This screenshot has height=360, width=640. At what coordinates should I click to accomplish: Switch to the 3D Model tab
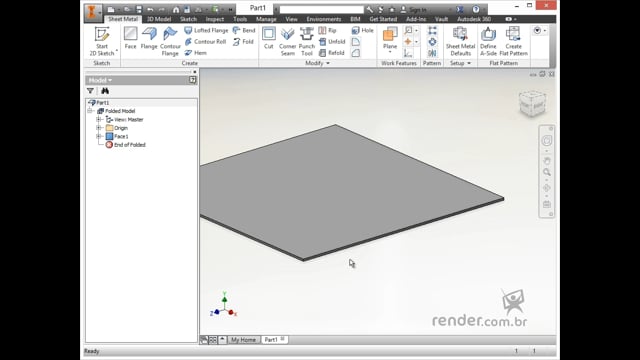tap(159, 19)
